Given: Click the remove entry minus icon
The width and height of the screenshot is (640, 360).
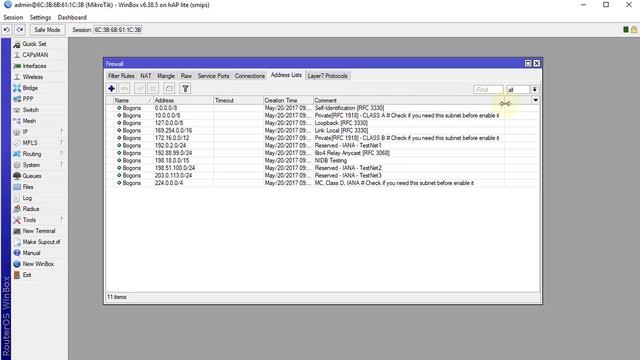Looking at the screenshot, I should [124, 89].
